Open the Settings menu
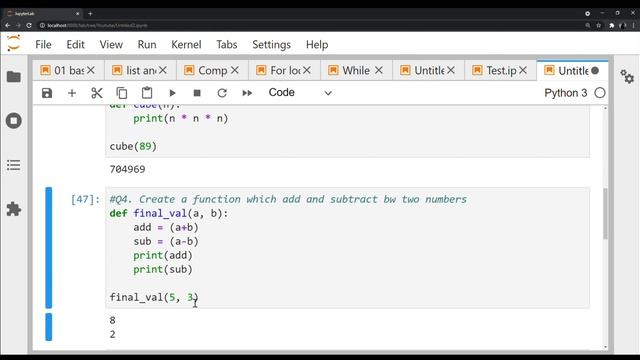The height and width of the screenshot is (360, 640). 271,44
